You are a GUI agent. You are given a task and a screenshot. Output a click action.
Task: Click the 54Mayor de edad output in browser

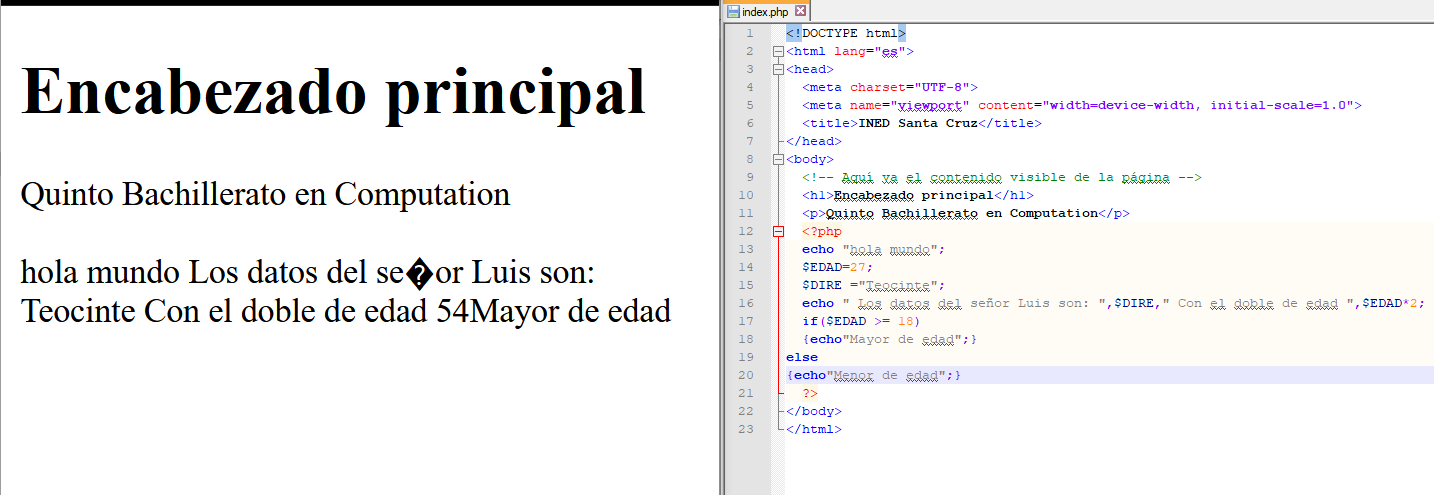[x=554, y=311]
